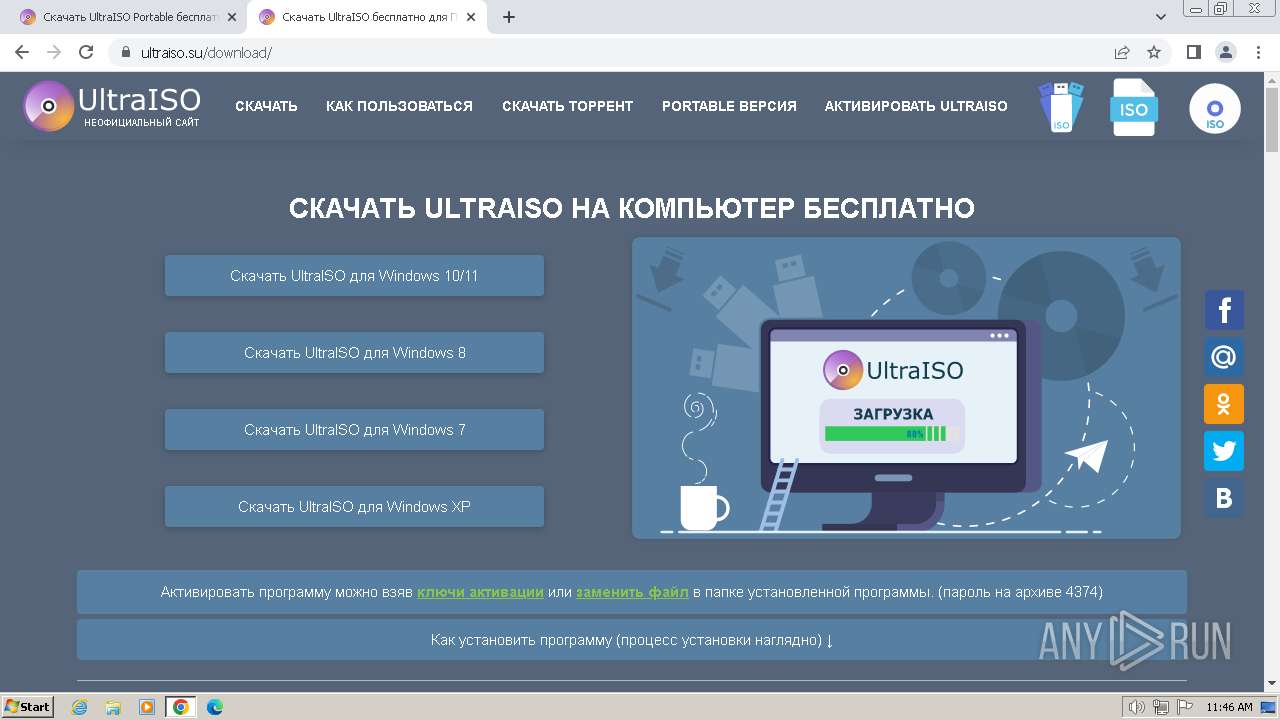
Task: Open File Explorer from taskbar
Action: coord(113,707)
